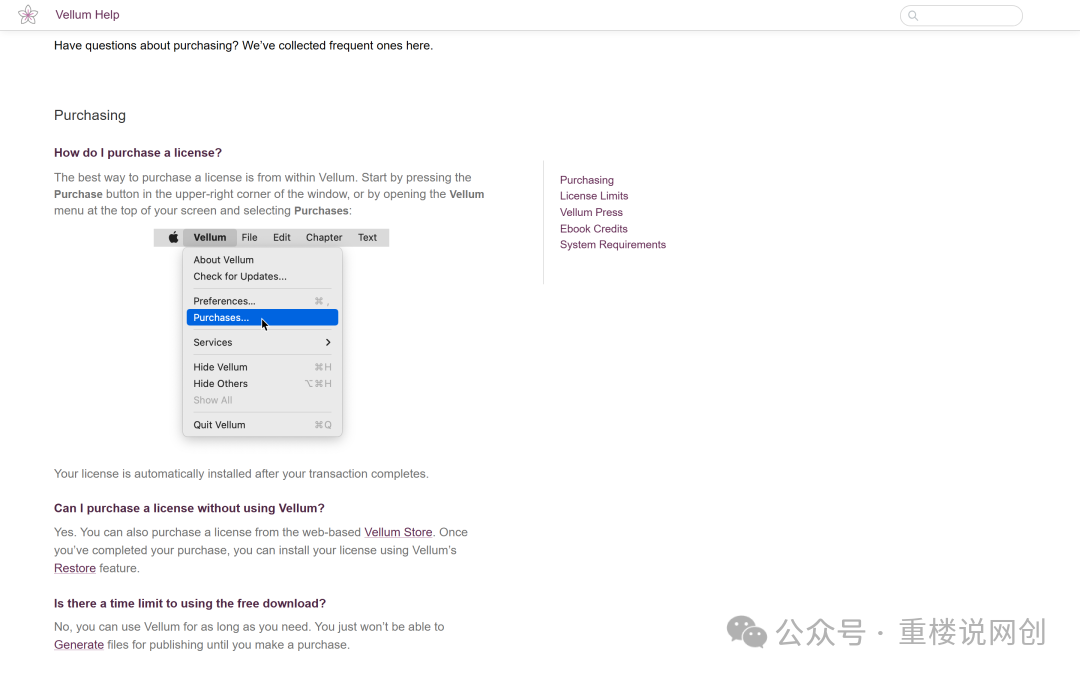Open the File menu in menu bar image

249,237
